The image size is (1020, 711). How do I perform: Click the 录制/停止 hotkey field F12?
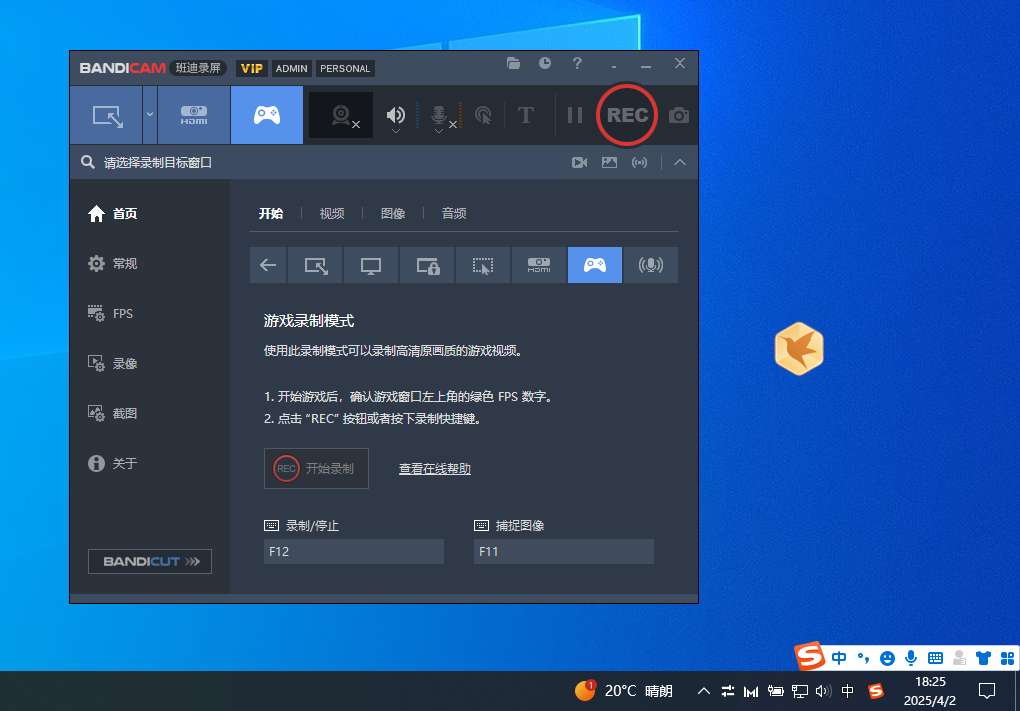click(354, 552)
